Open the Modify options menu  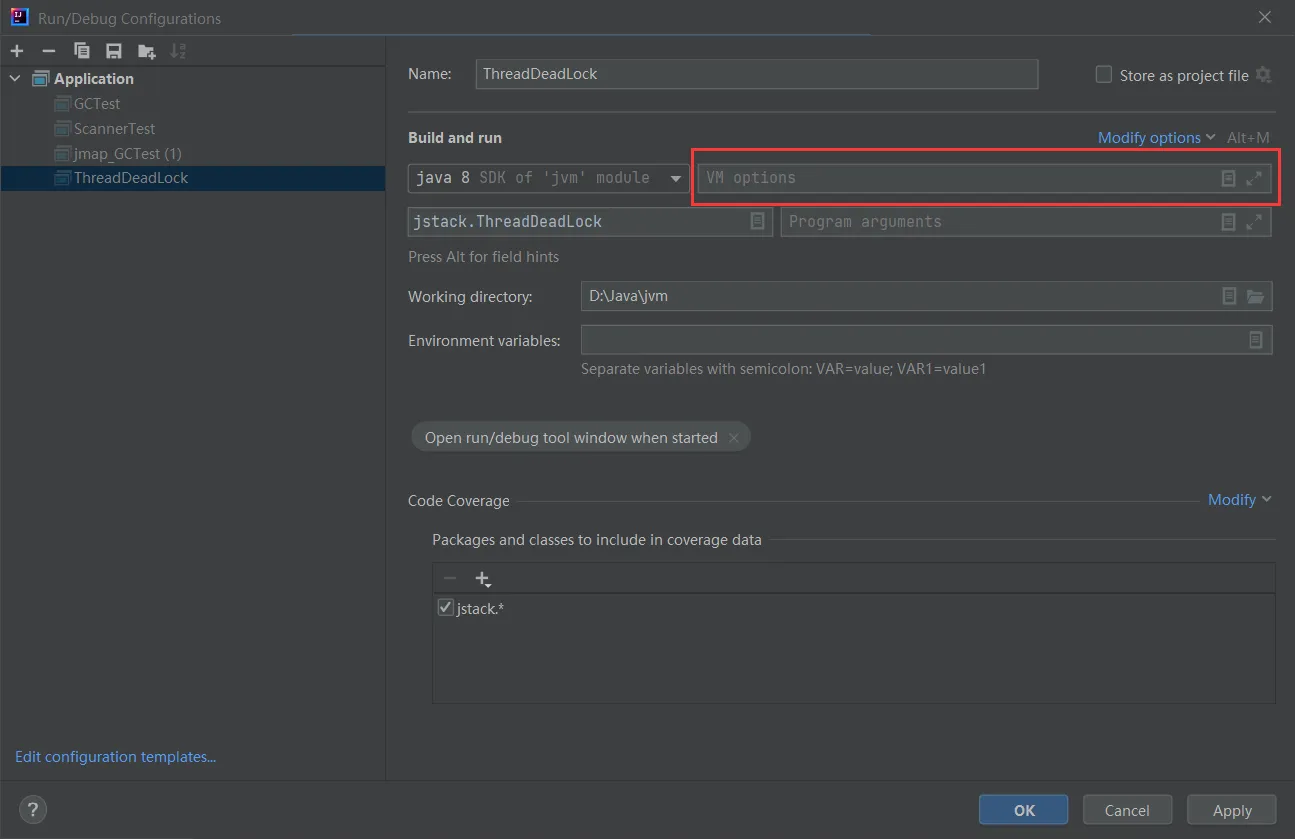point(1156,138)
